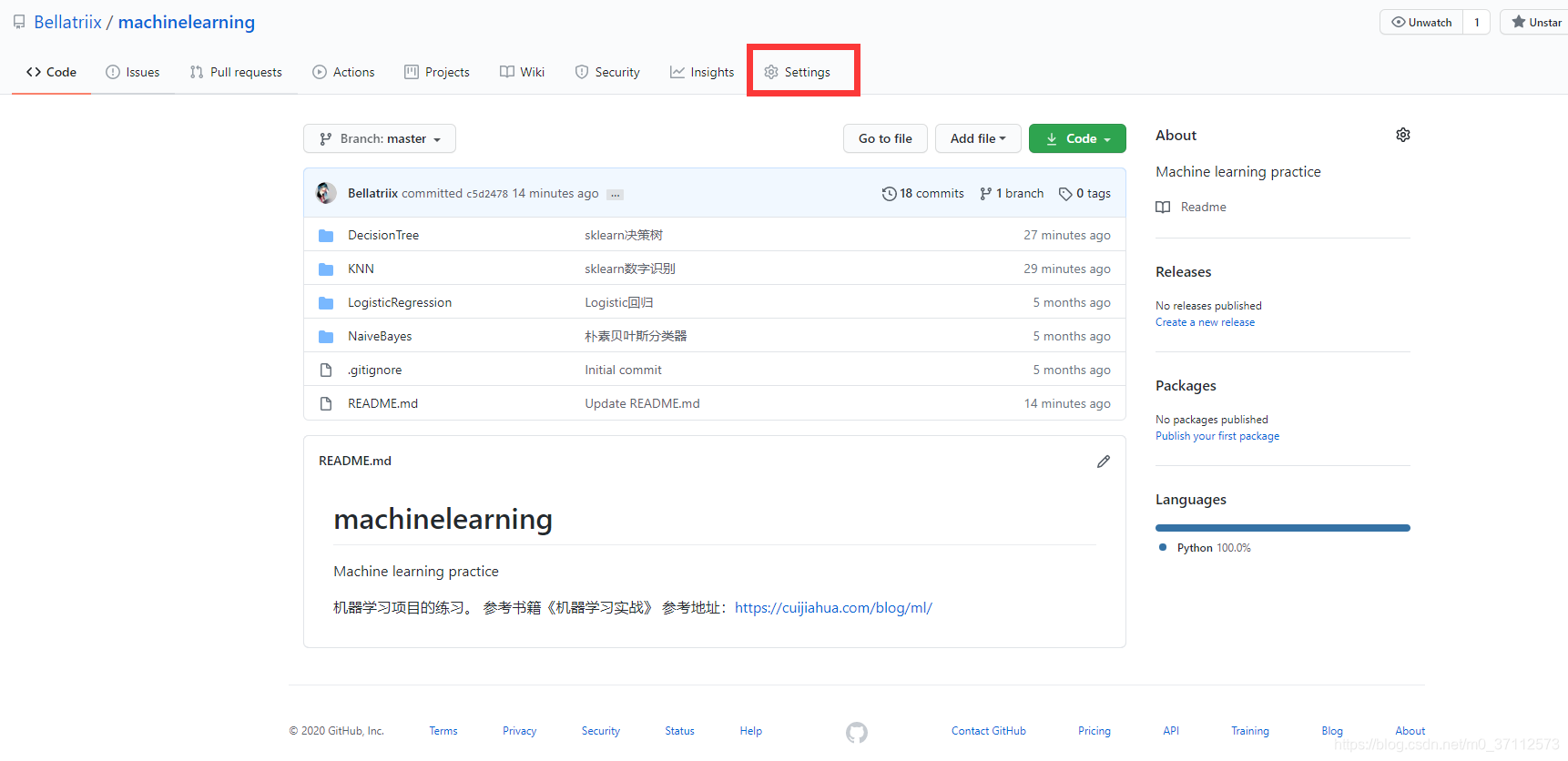Click the GitHub logo in footer
This screenshot has height=761, width=1568.
[x=857, y=732]
